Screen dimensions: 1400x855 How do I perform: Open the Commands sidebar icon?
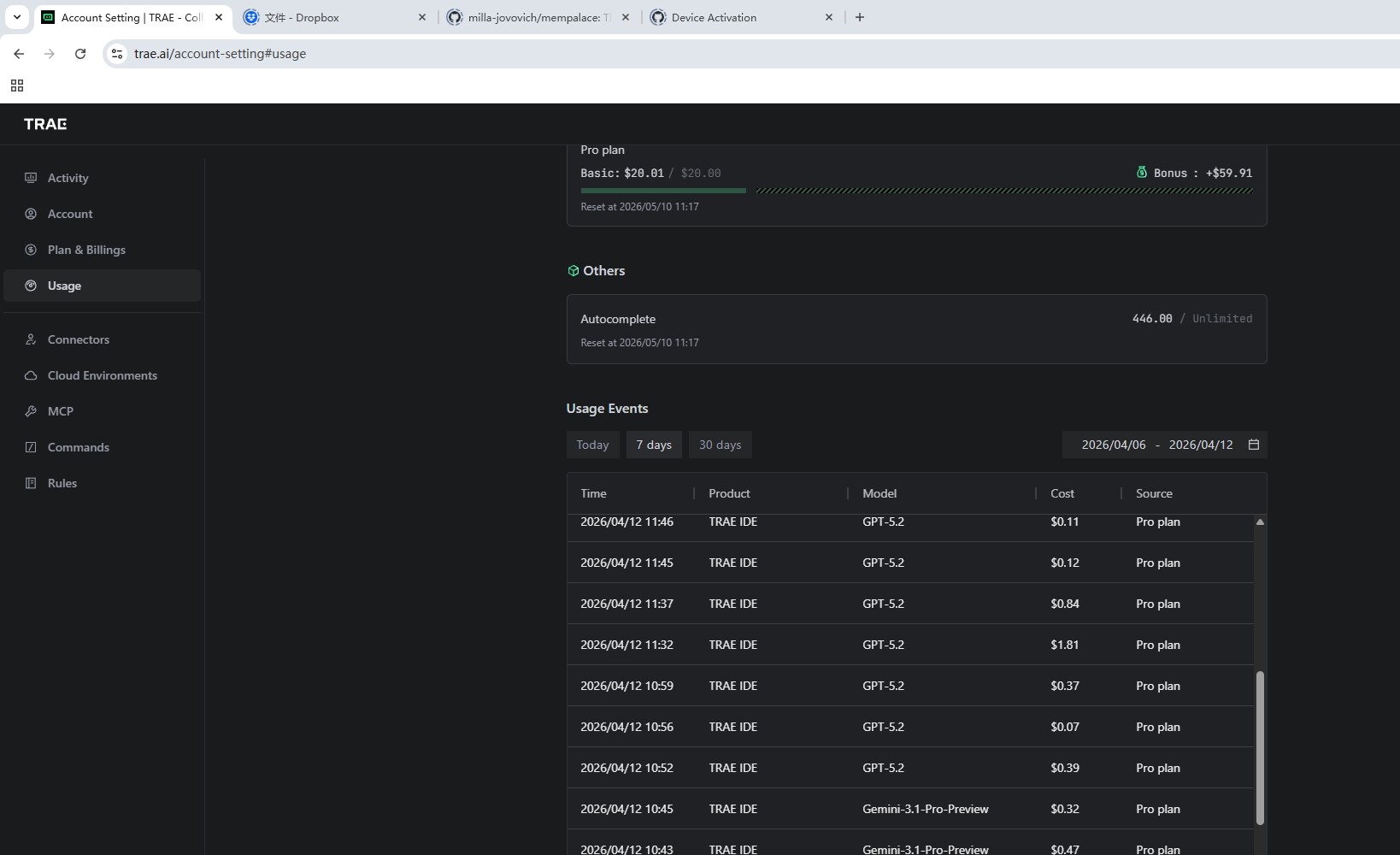(31, 447)
